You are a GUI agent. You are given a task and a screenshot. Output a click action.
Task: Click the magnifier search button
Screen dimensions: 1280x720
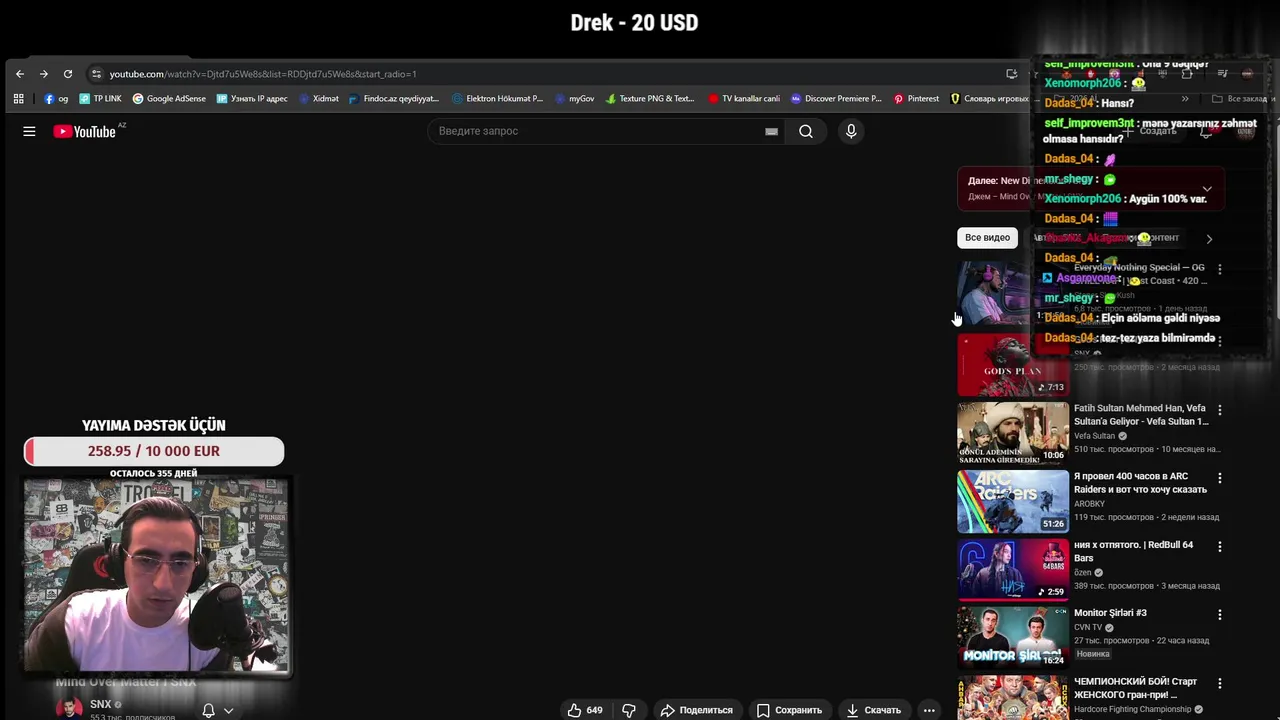pos(806,131)
